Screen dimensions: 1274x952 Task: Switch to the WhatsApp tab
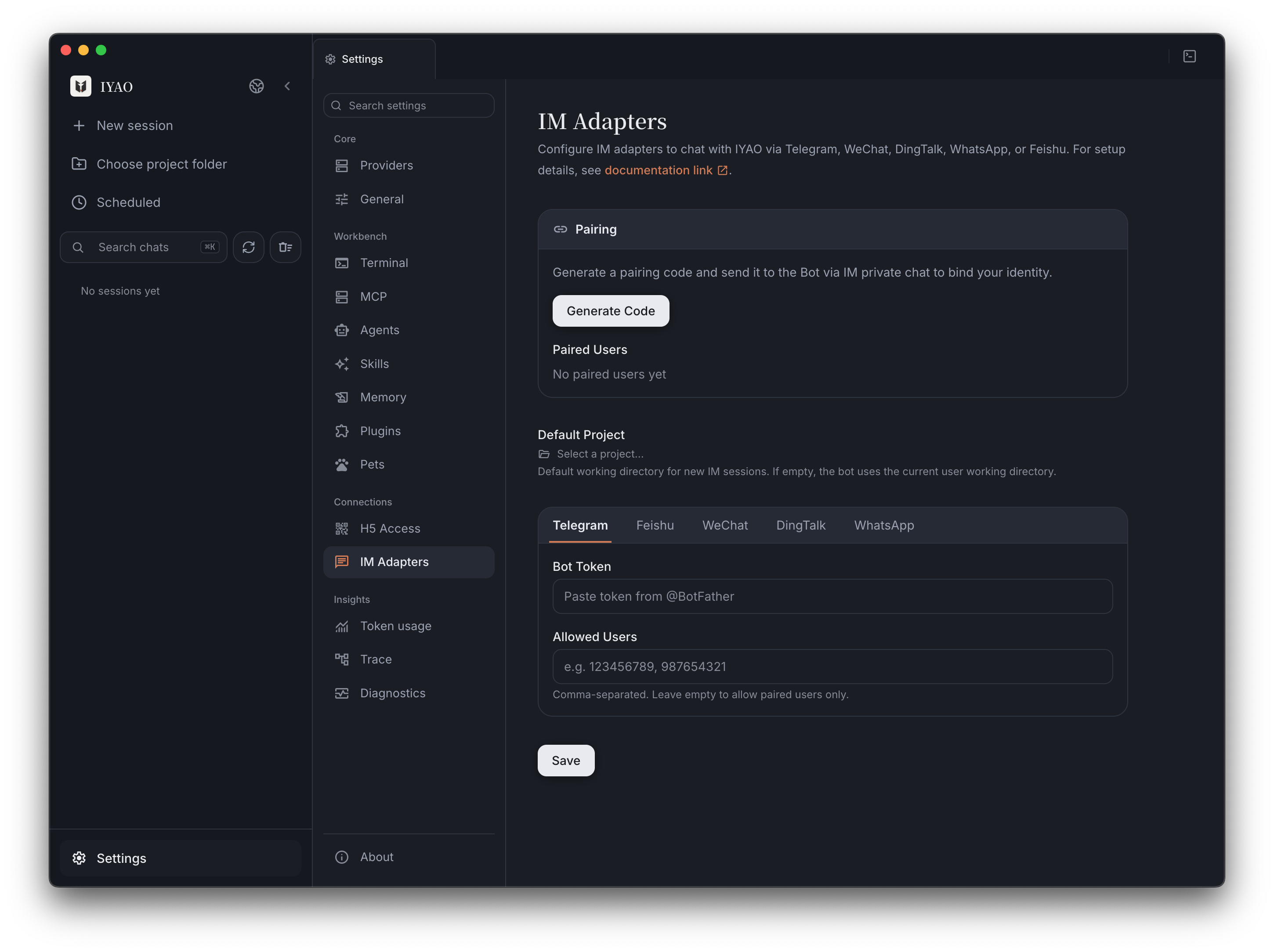(884, 526)
